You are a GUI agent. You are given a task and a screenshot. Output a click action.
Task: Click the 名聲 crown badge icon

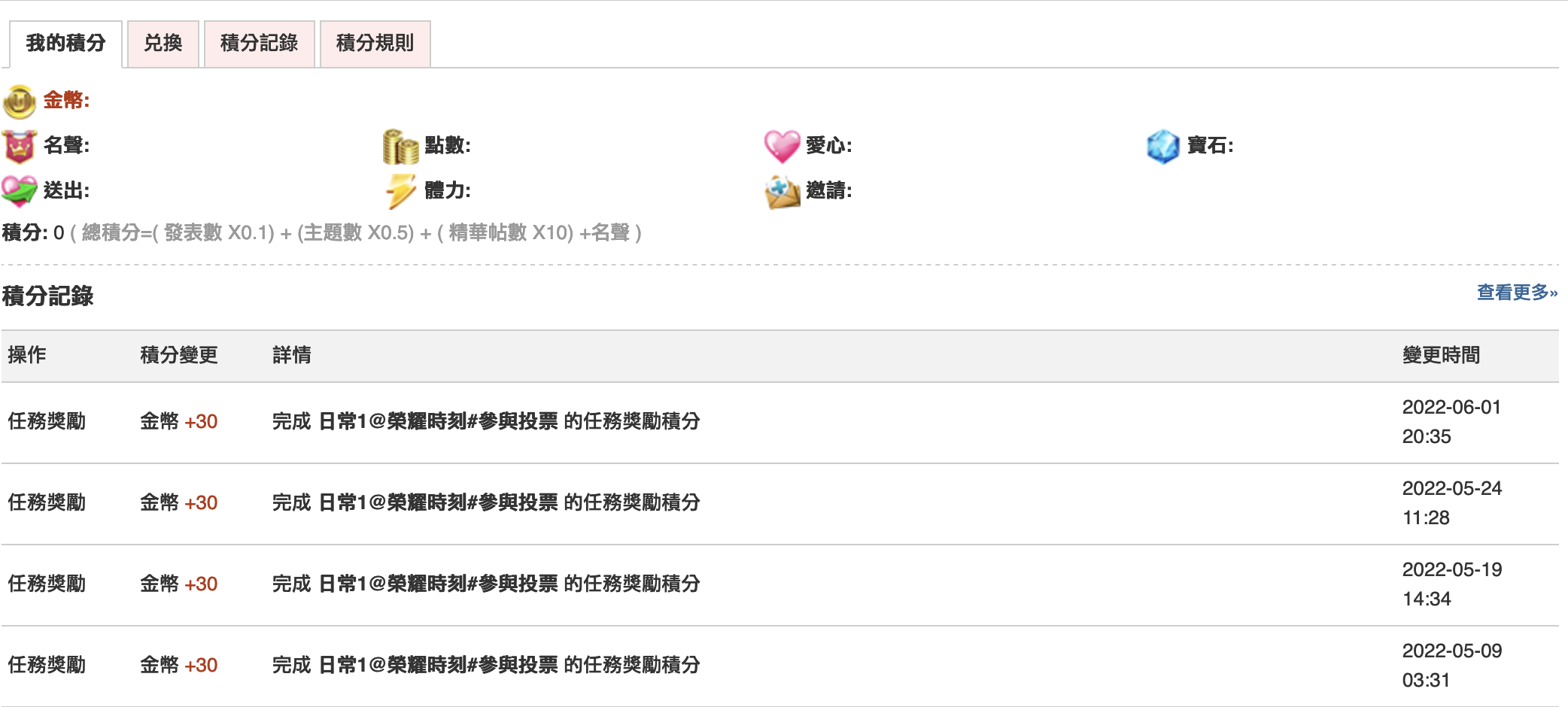[20, 146]
